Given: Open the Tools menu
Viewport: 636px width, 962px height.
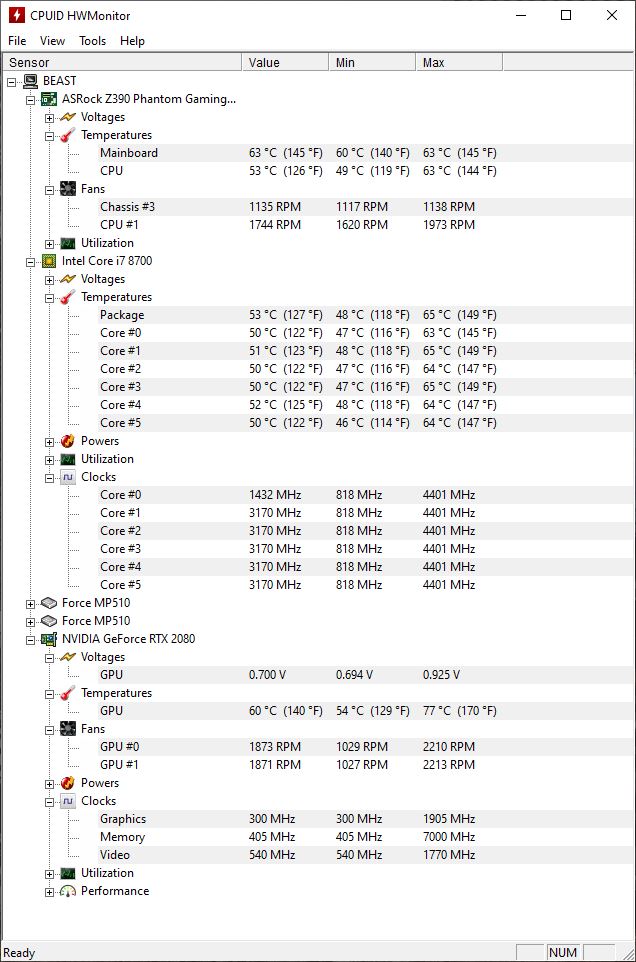Looking at the screenshot, I should 92,41.
